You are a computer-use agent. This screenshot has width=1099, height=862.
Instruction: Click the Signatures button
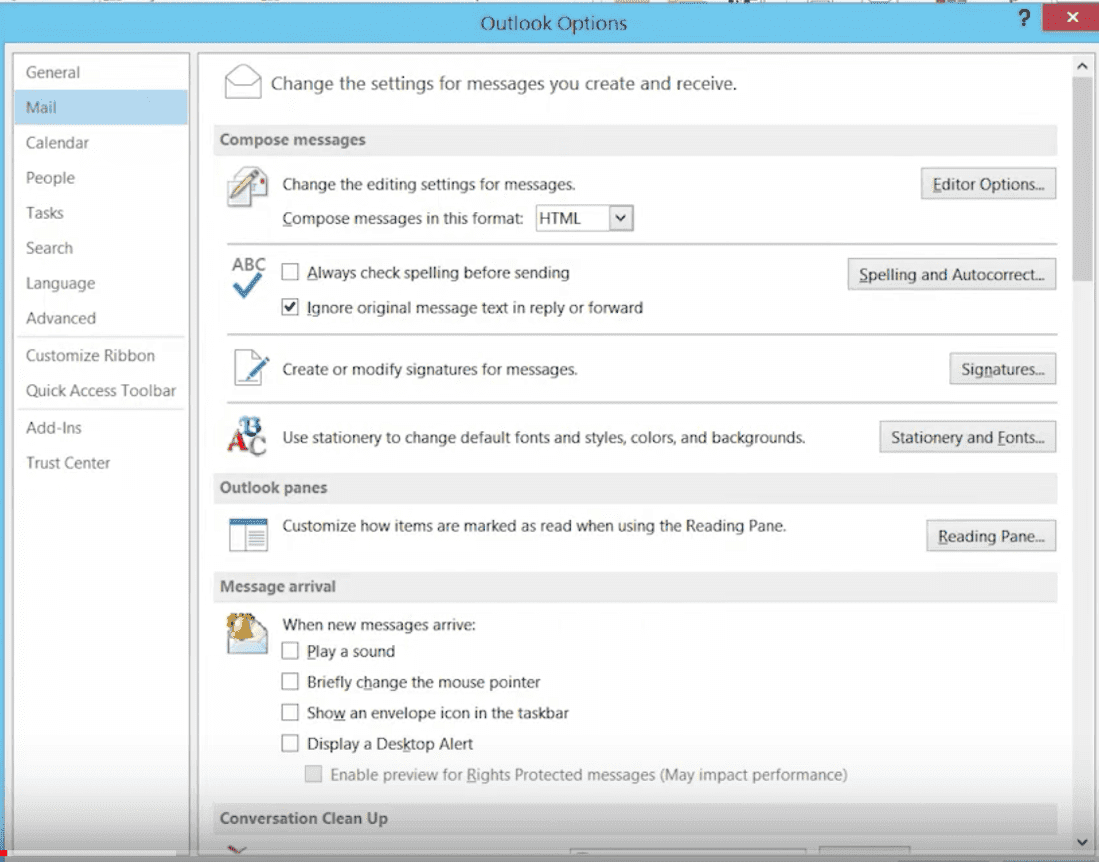point(1002,369)
